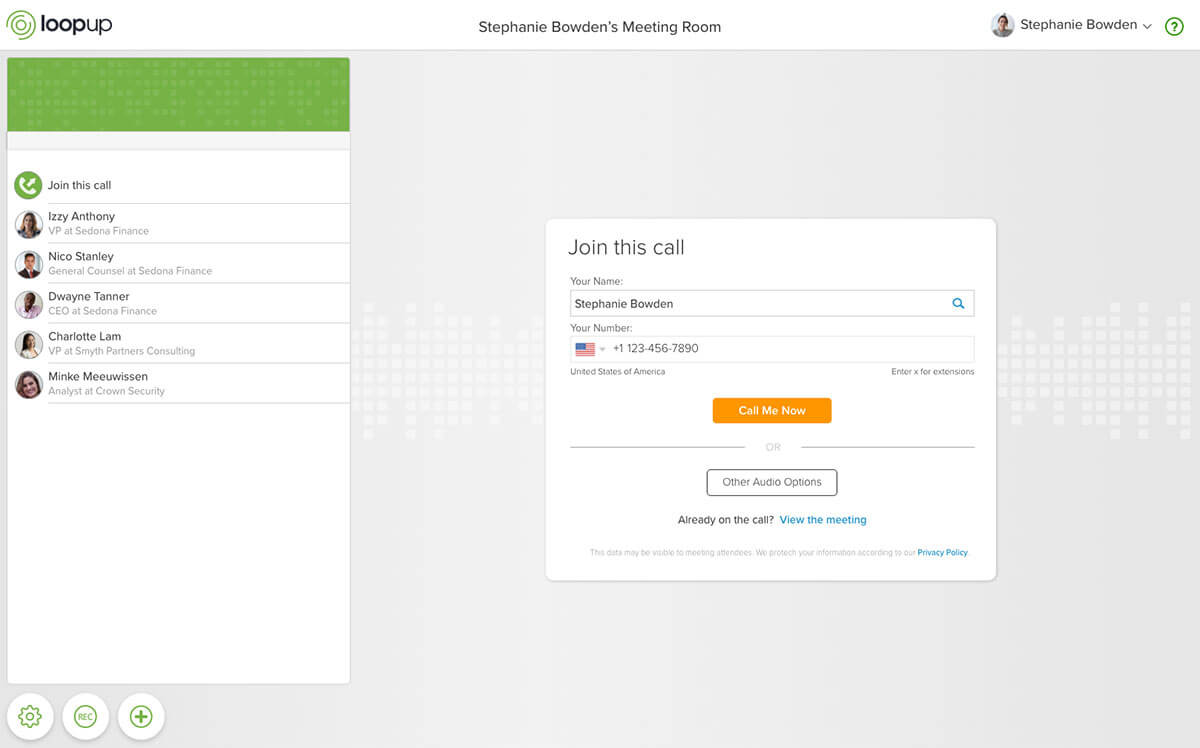Open the country flag dropdown
The image size is (1200, 748).
pos(590,349)
